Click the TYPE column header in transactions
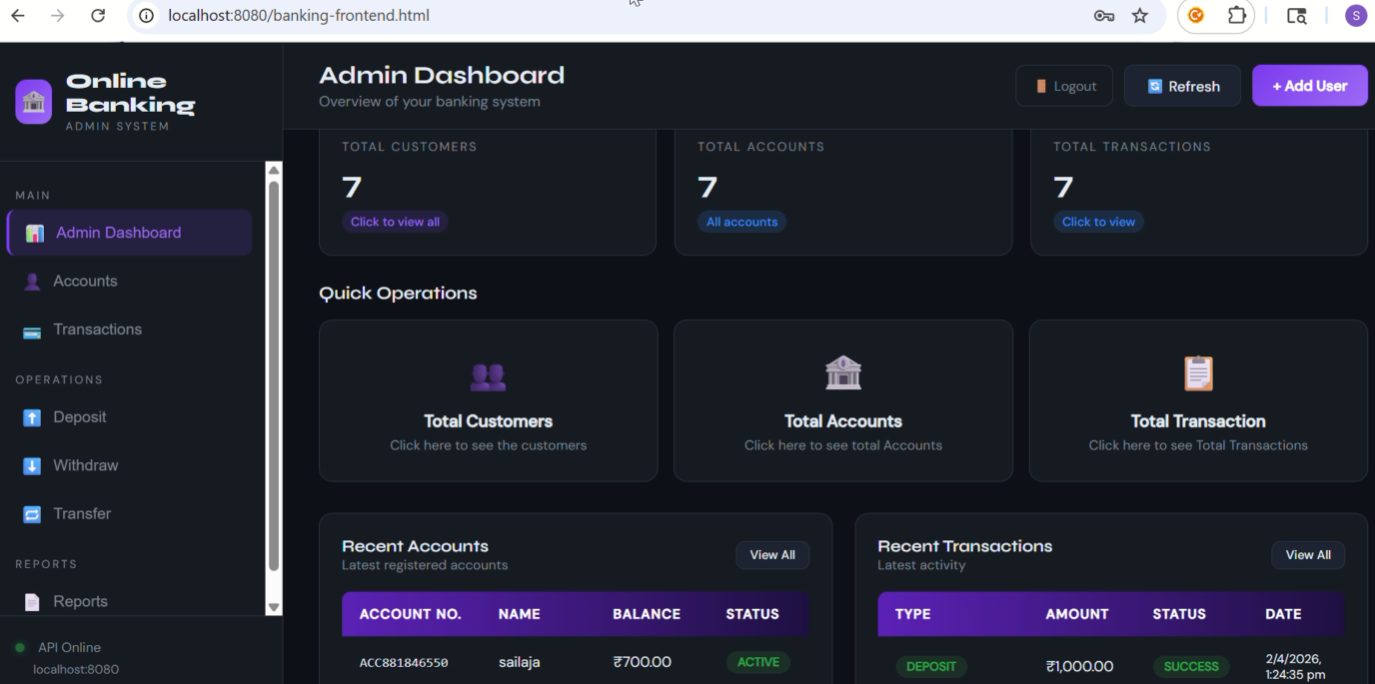1375x684 pixels. coord(913,614)
